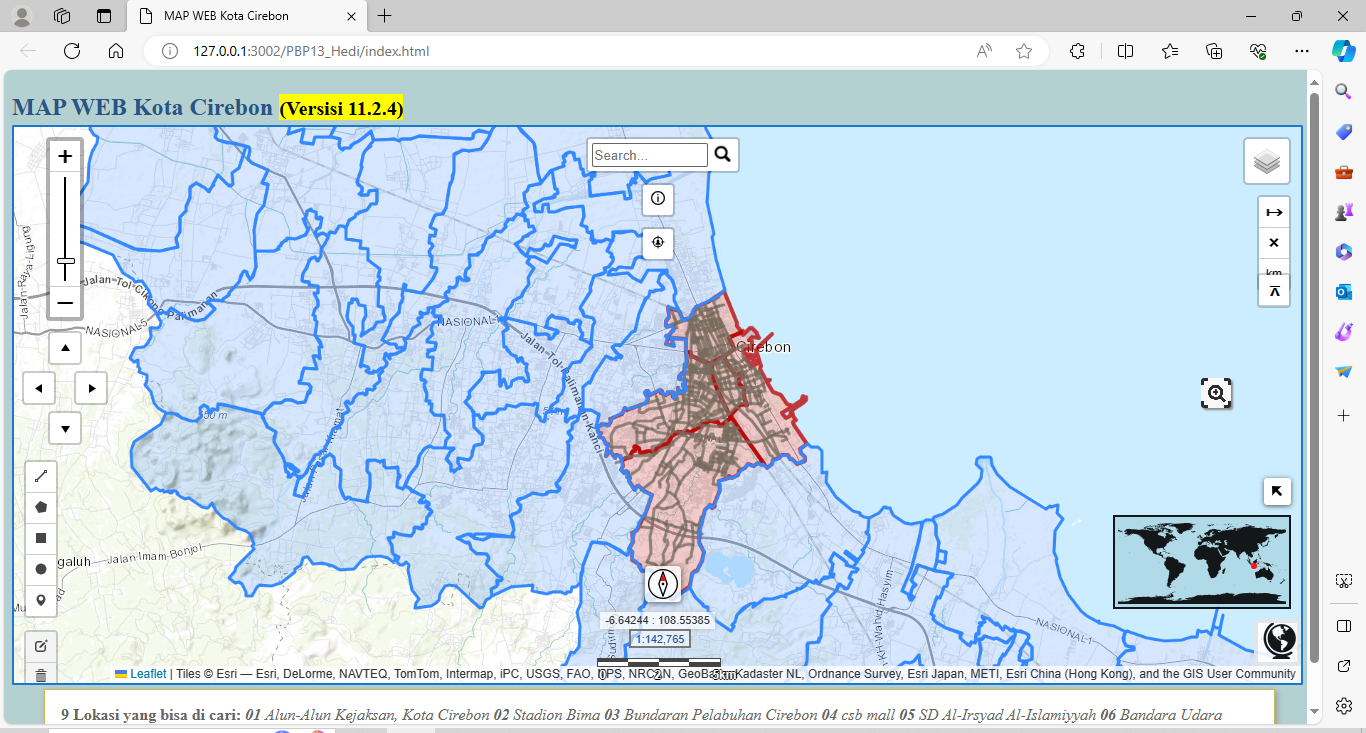Pan the map right with arrow
Screen dimensions: 1366x733
tap(91, 388)
